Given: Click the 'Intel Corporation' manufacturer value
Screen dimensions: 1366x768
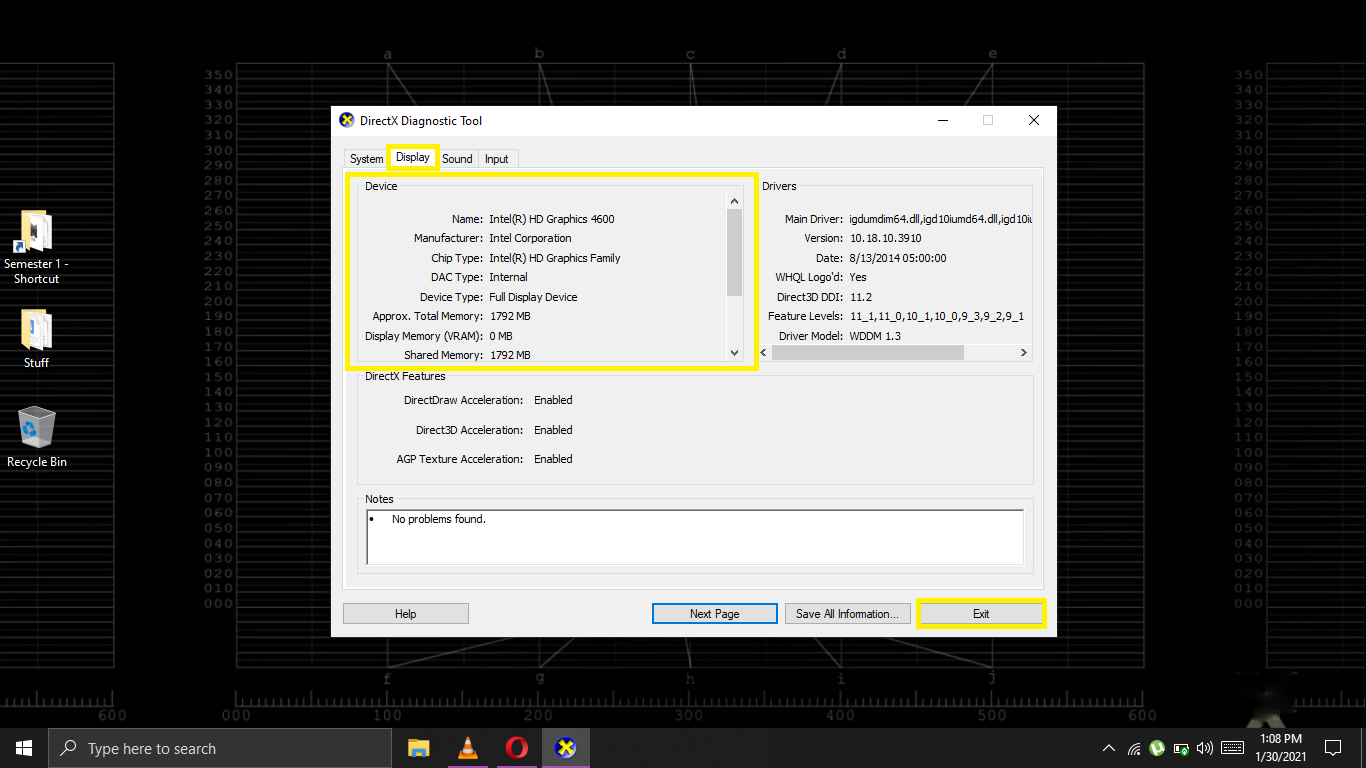Looking at the screenshot, I should coord(530,238).
